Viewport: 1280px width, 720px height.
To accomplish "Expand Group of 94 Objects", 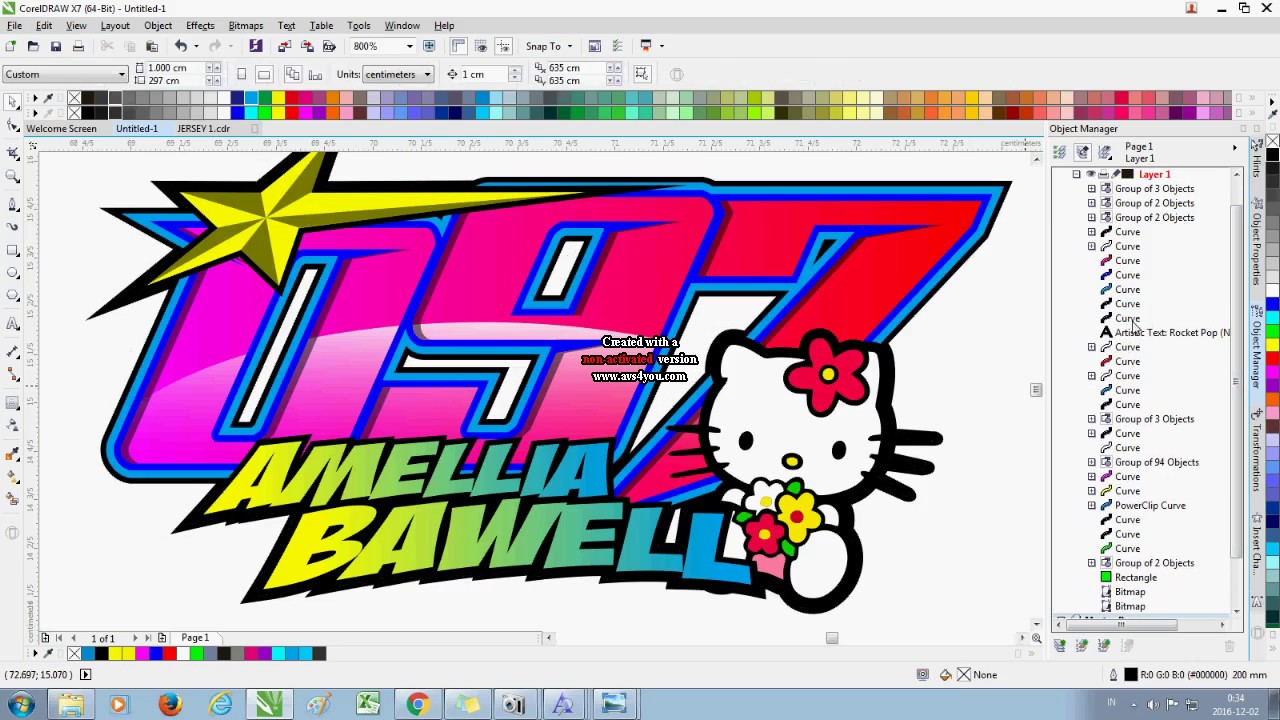I will tap(1092, 462).
